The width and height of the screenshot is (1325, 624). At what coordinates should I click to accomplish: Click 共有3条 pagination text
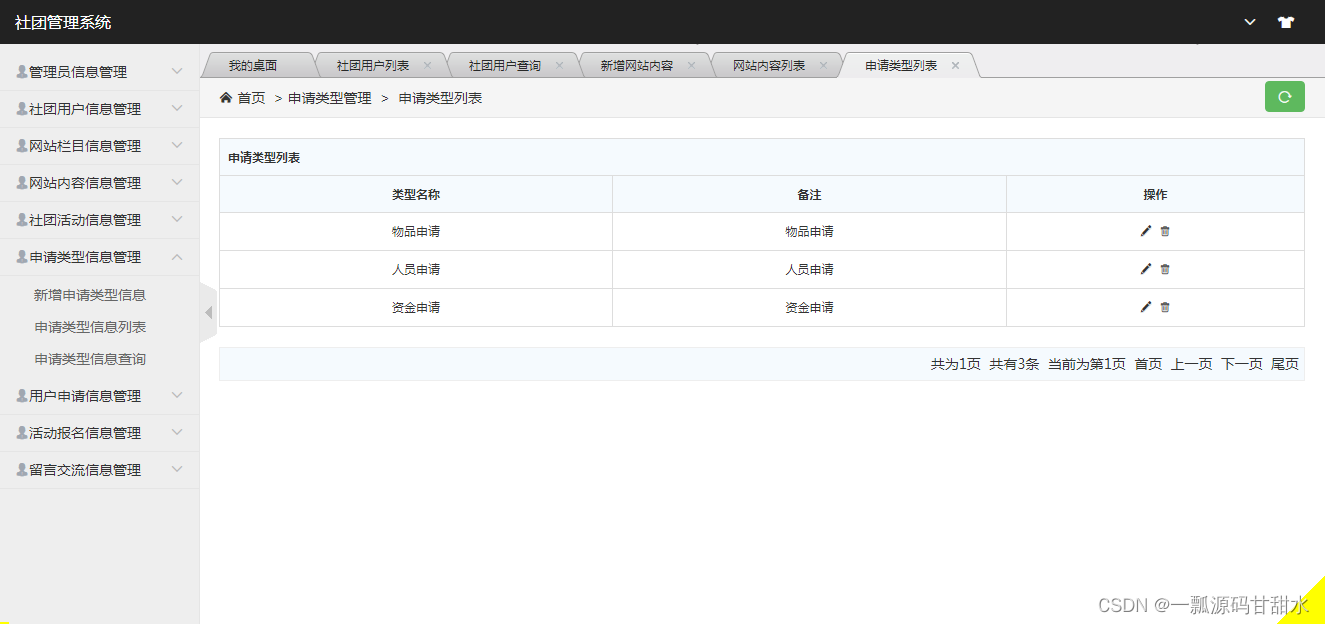pos(1014,364)
